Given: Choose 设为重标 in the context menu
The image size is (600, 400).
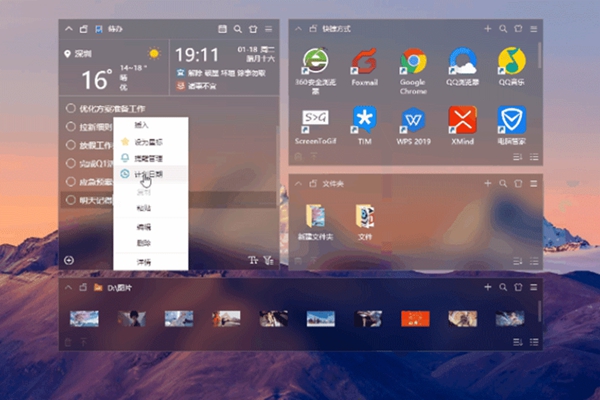Looking at the screenshot, I should (149, 141).
